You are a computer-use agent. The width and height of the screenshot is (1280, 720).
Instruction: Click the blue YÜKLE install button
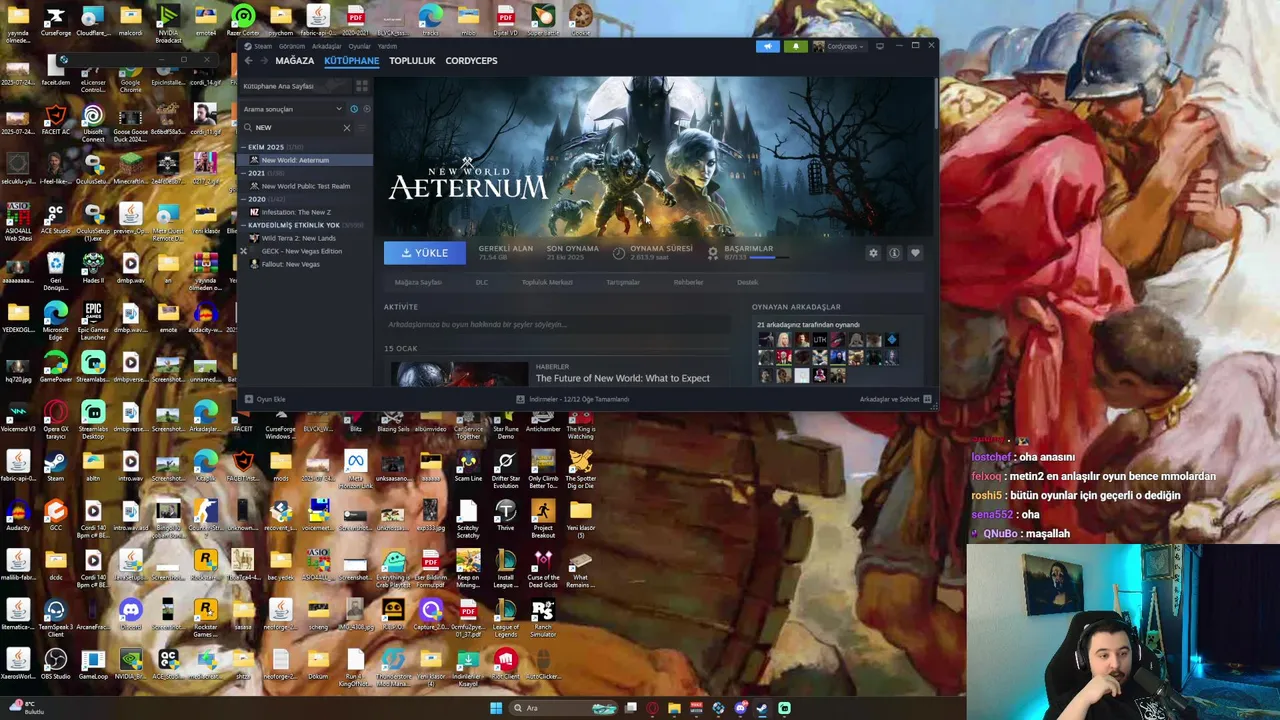point(424,253)
